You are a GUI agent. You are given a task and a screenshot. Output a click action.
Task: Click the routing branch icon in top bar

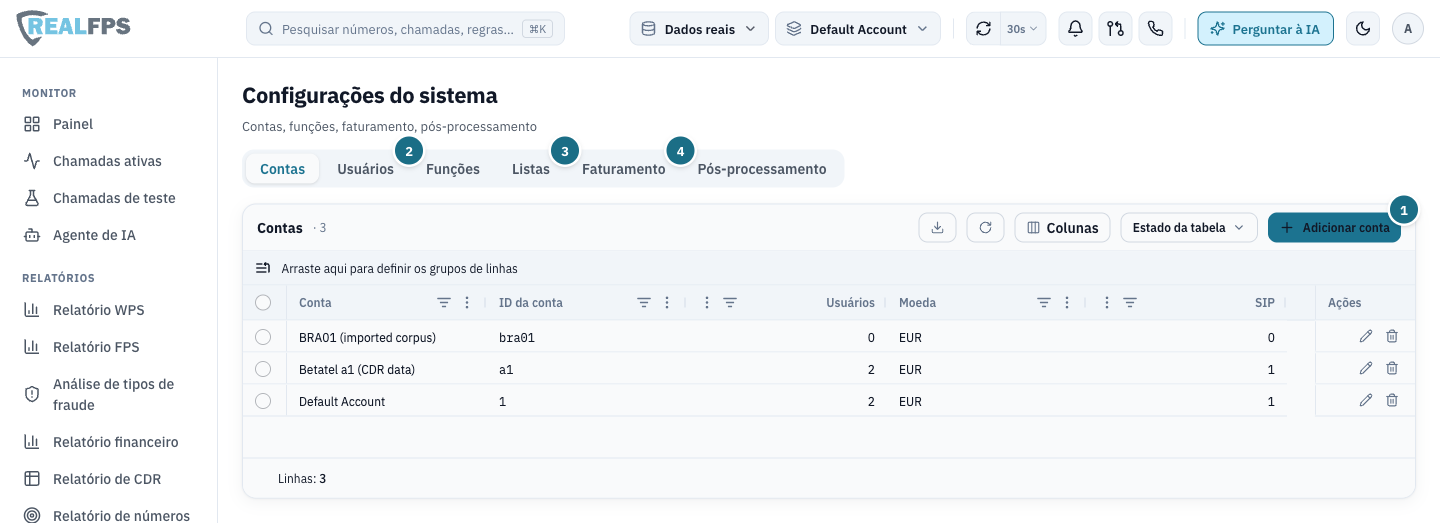1115,29
